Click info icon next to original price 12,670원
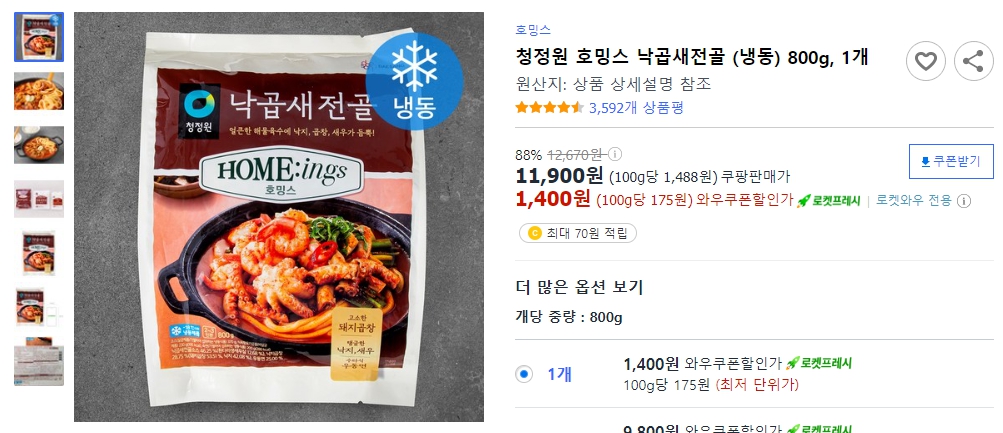The width and height of the screenshot is (1003, 433). pyautogui.click(x=614, y=154)
